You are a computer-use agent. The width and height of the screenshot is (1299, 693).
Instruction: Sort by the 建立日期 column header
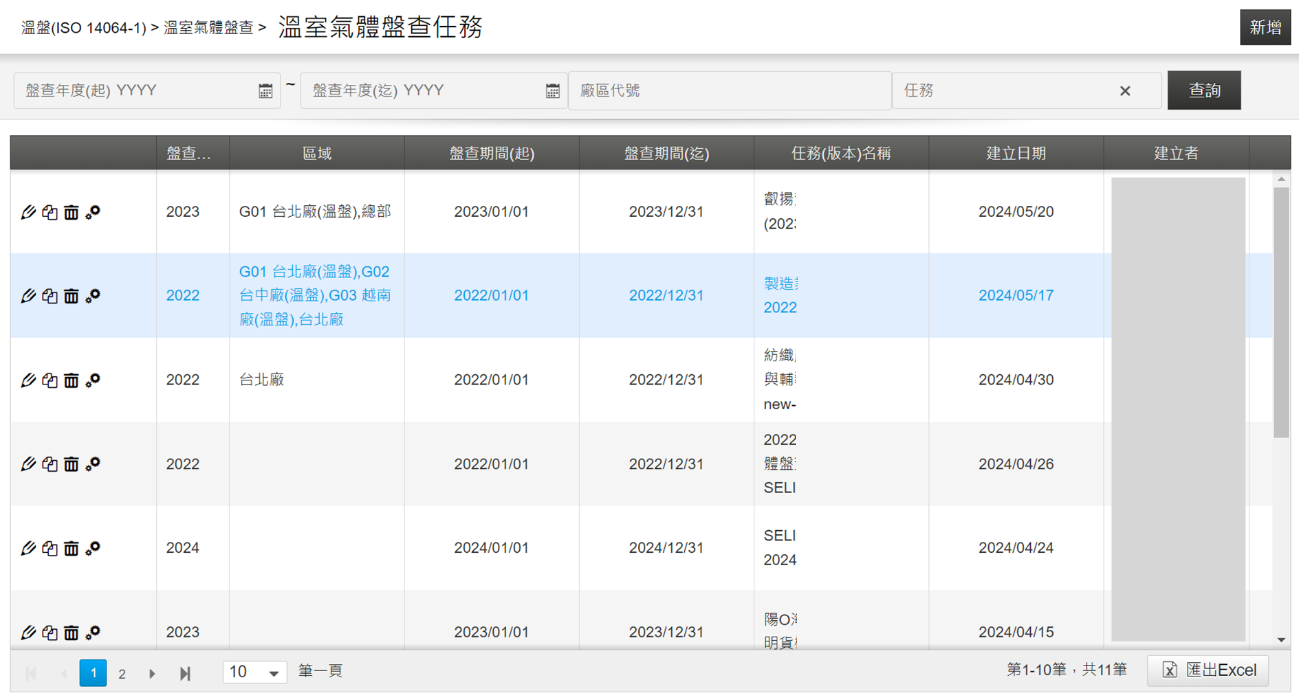pos(1015,153)
